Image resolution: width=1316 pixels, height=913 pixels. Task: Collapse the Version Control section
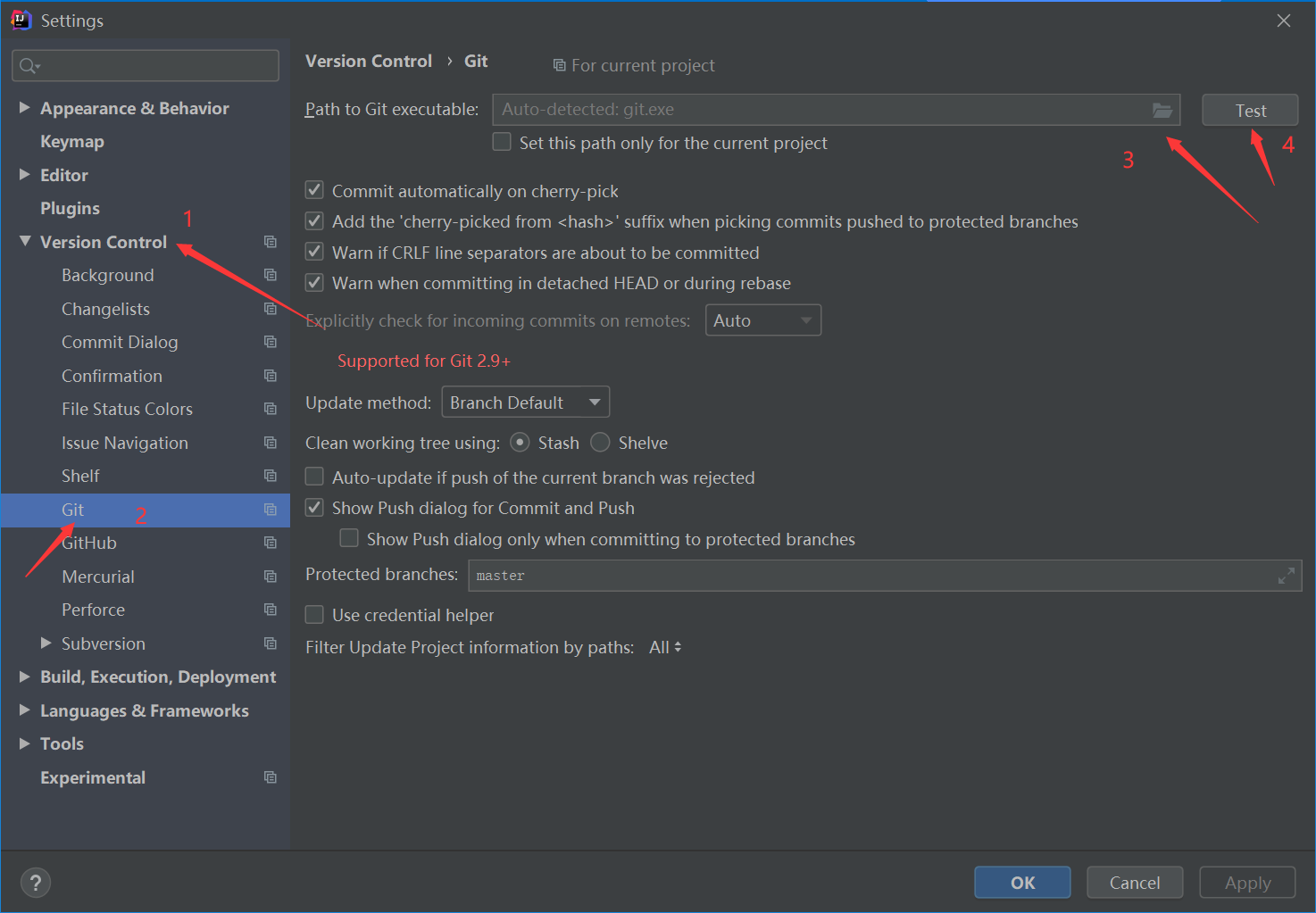point(25,241)
